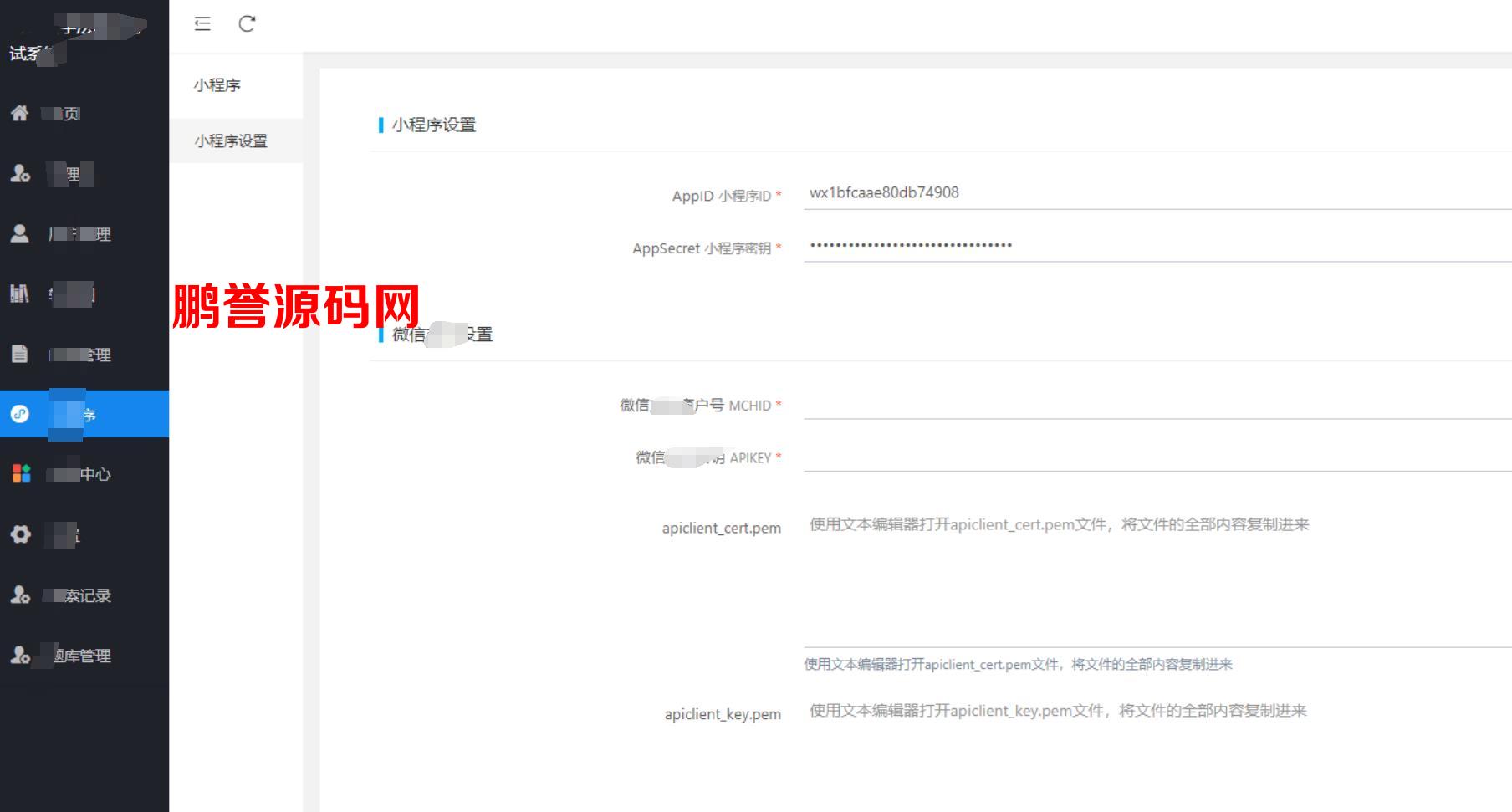This screenshot has width=1512, height=812.
Task: Toggle the sidebar collapse icon
Action: 202,23
